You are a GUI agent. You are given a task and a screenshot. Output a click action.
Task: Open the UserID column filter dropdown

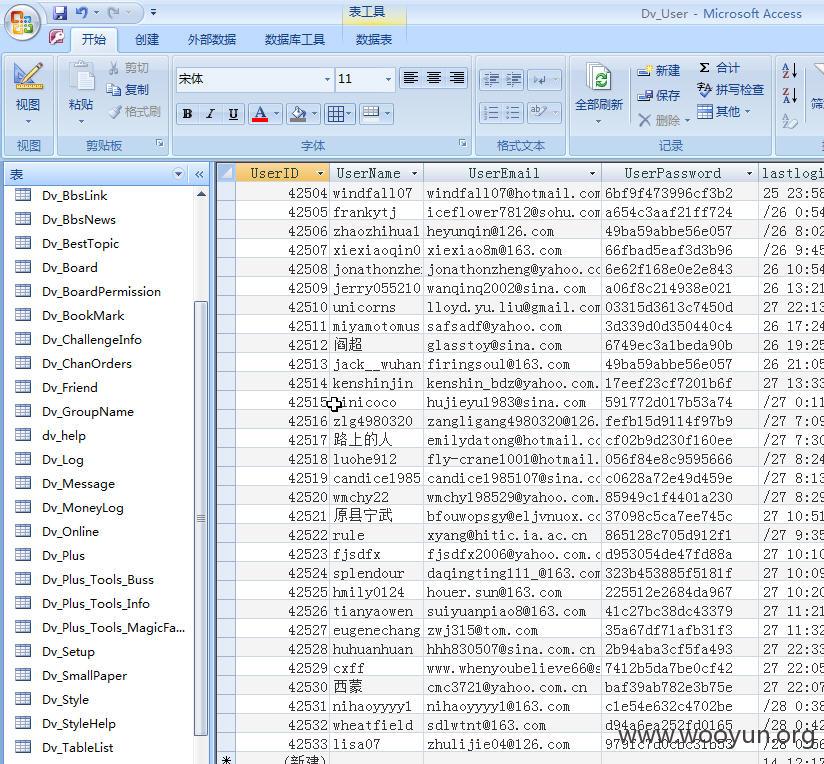click(320, 173)
